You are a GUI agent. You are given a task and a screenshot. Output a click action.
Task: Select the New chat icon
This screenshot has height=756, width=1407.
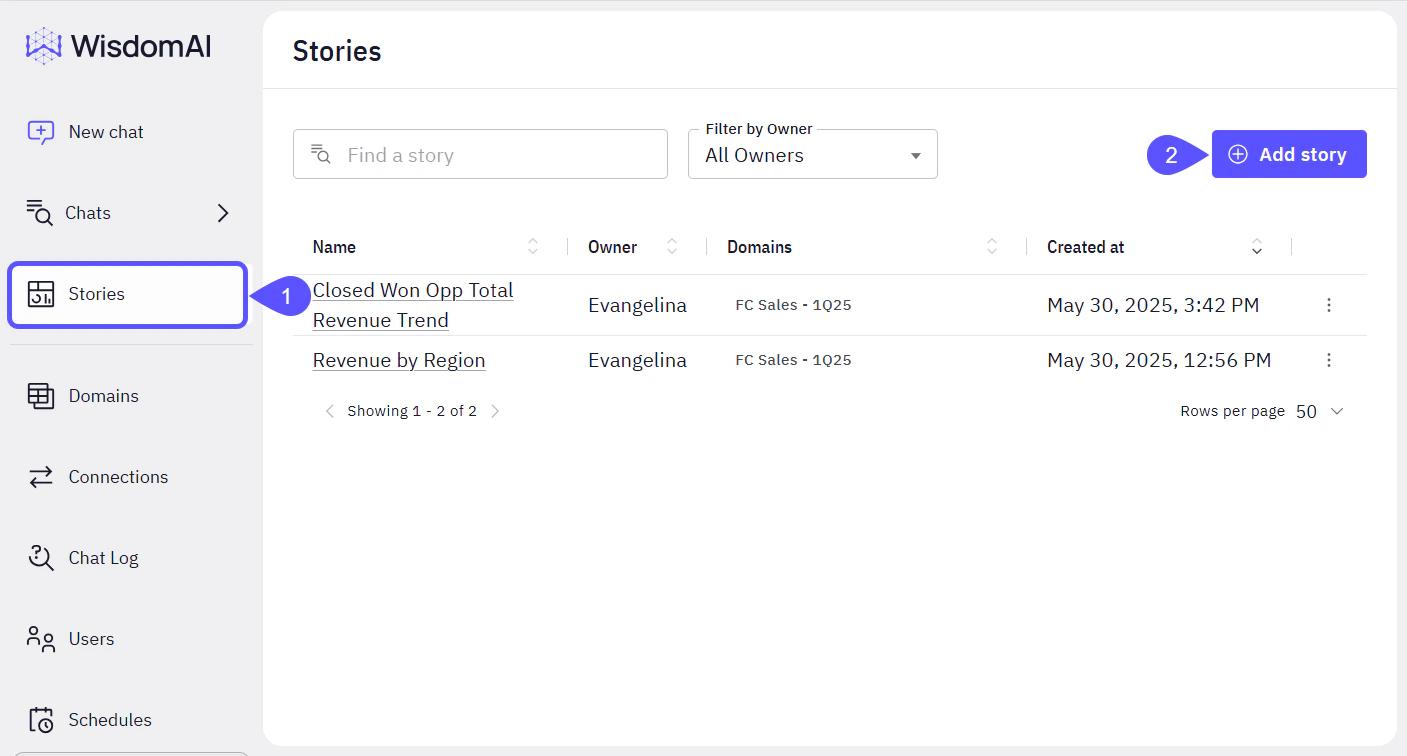click(x=39, y=131)
